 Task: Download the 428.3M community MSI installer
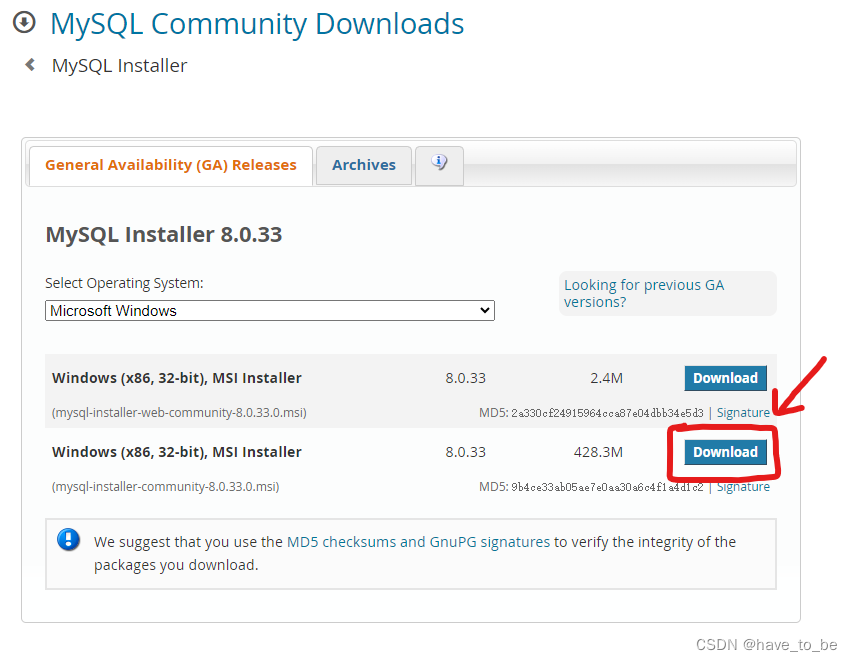click(x=725, y=452)
